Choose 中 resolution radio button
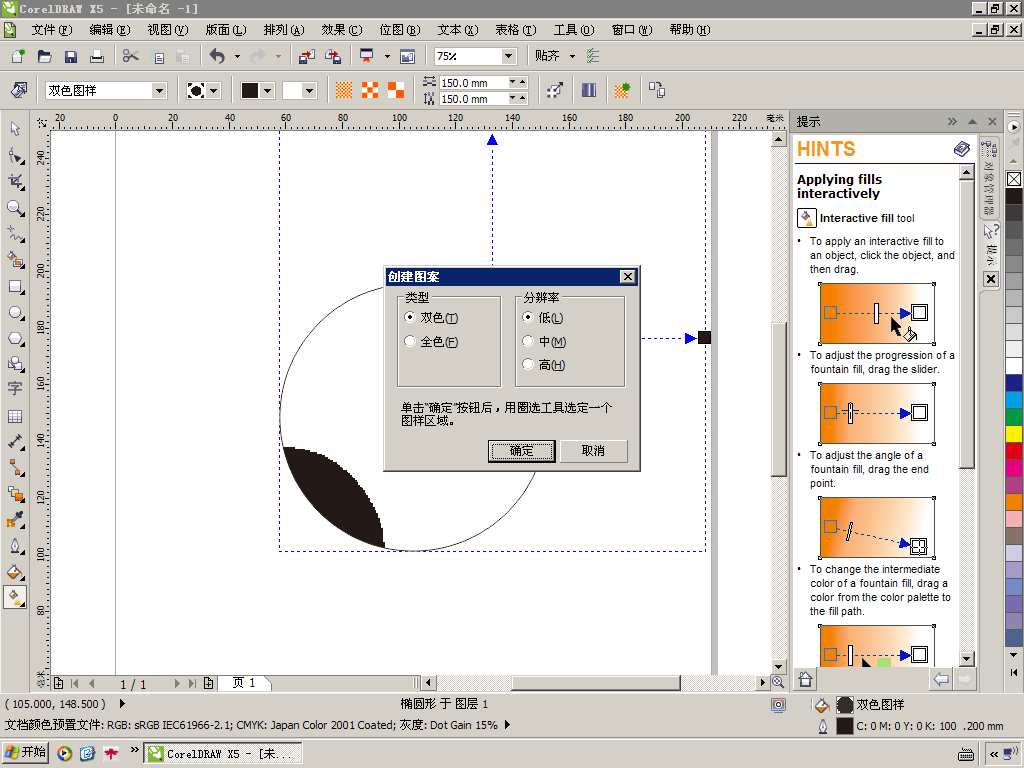 click(x=528, y=342)
